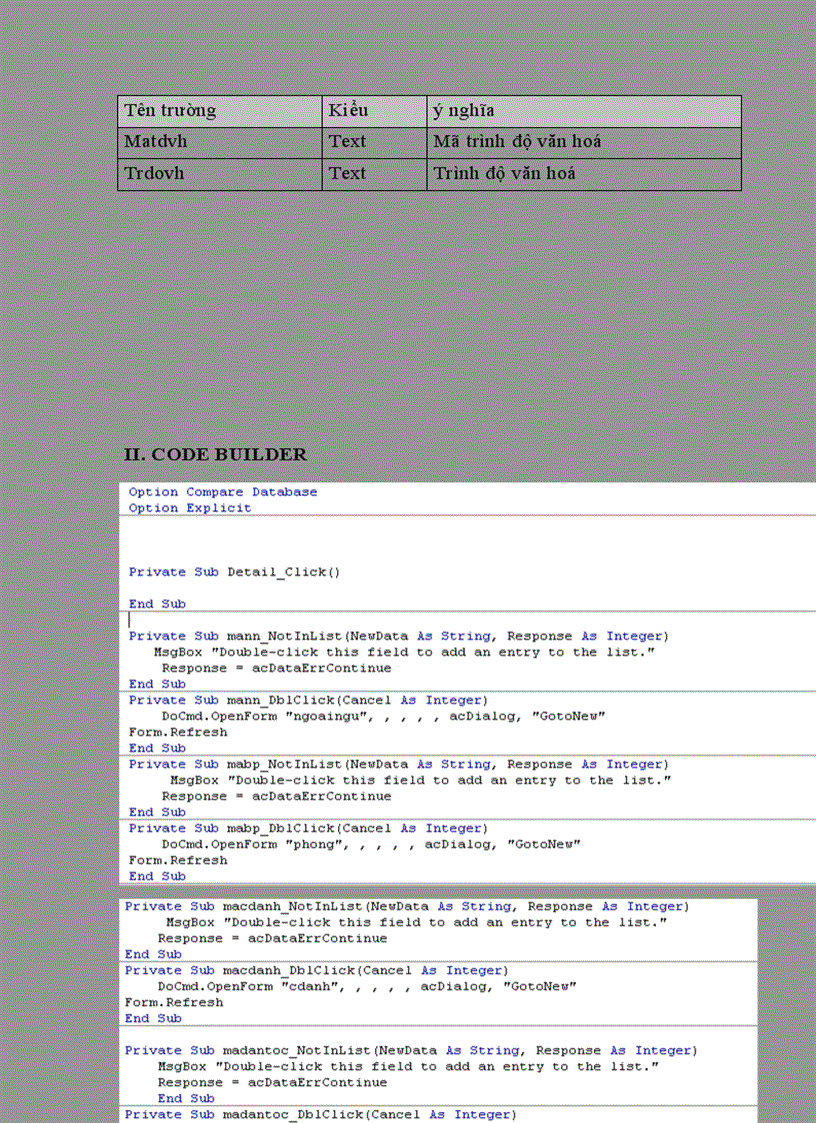The width and height of the screenshot is (816, 1123).
Task: Click the mann_DblClick procedure declaration line
Action: click(x=307, y=700)
